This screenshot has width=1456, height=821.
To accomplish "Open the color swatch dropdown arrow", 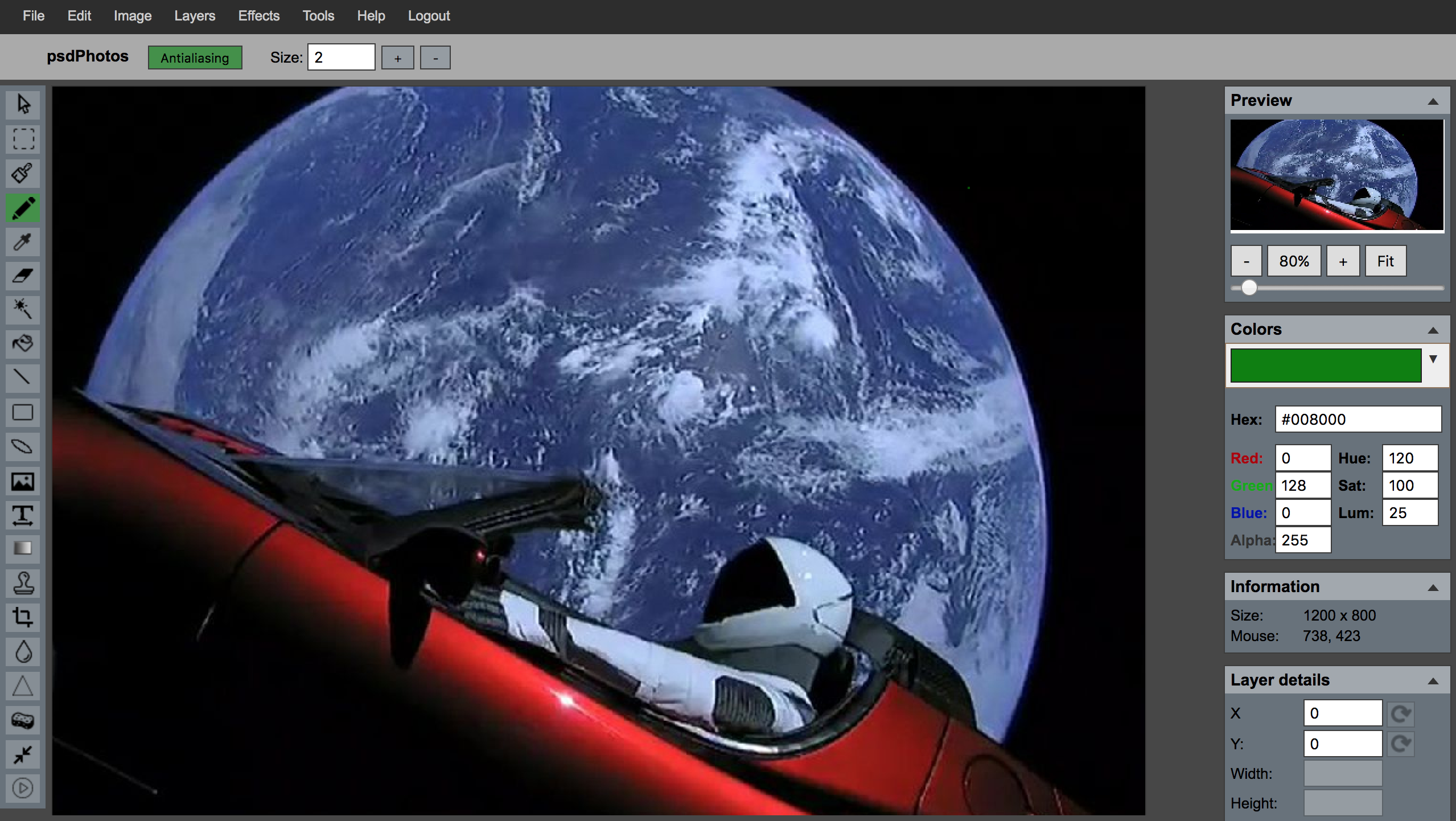I will pos(1433,359).
